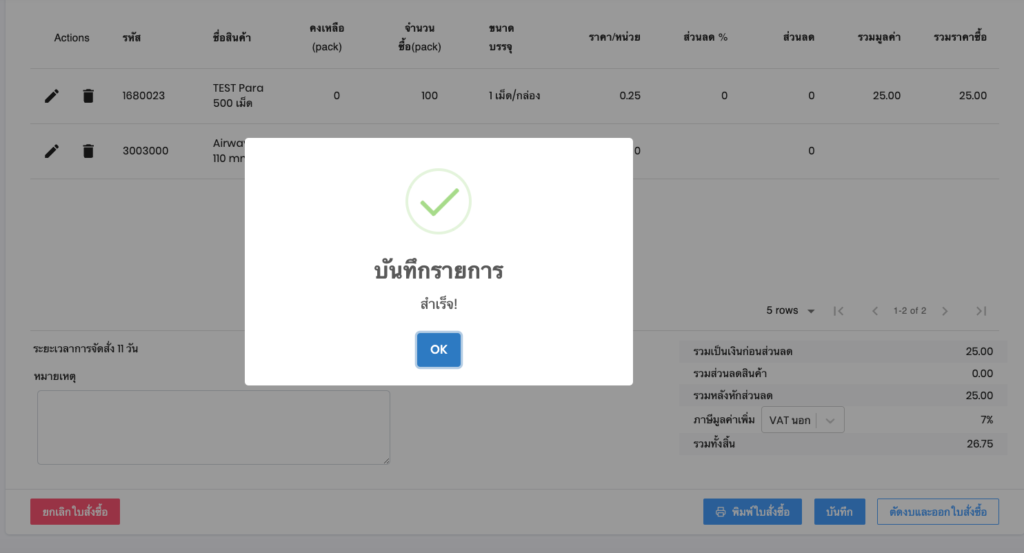Advance to the next table page
This screenshot has height=553, width=1024.
(945, 311)
